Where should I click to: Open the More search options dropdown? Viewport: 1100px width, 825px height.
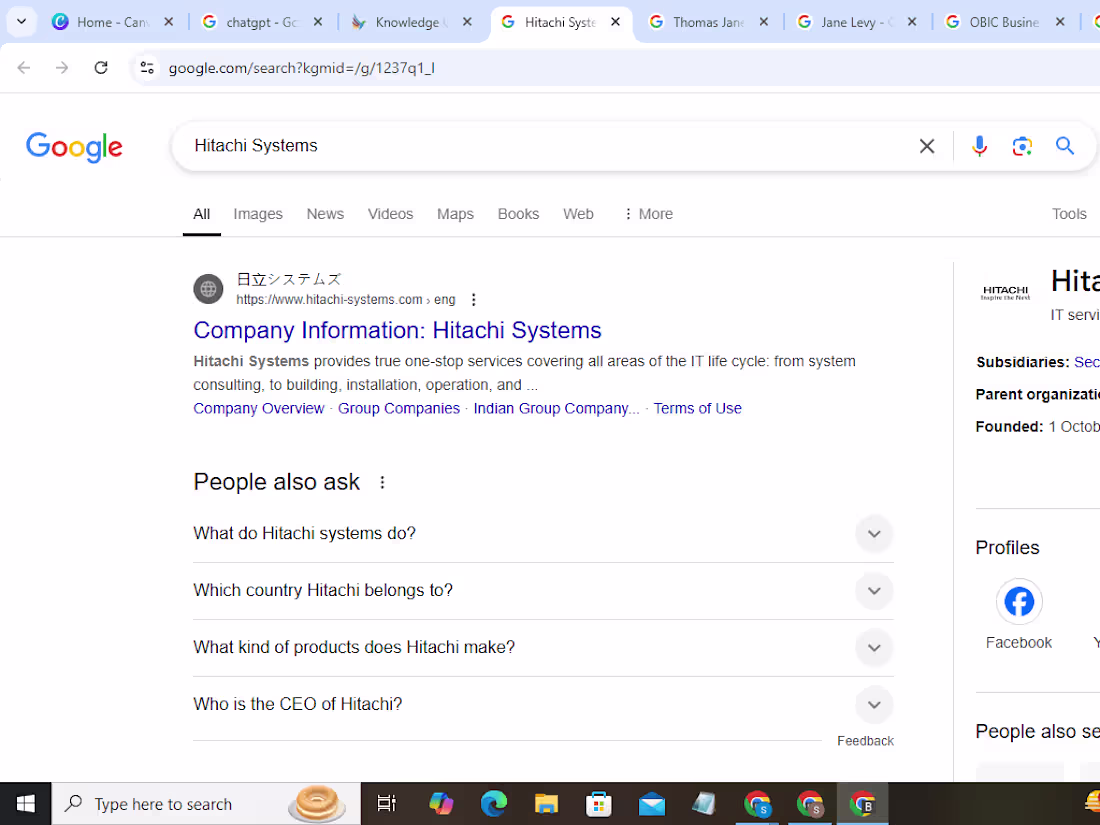click(x=648, y=213)
